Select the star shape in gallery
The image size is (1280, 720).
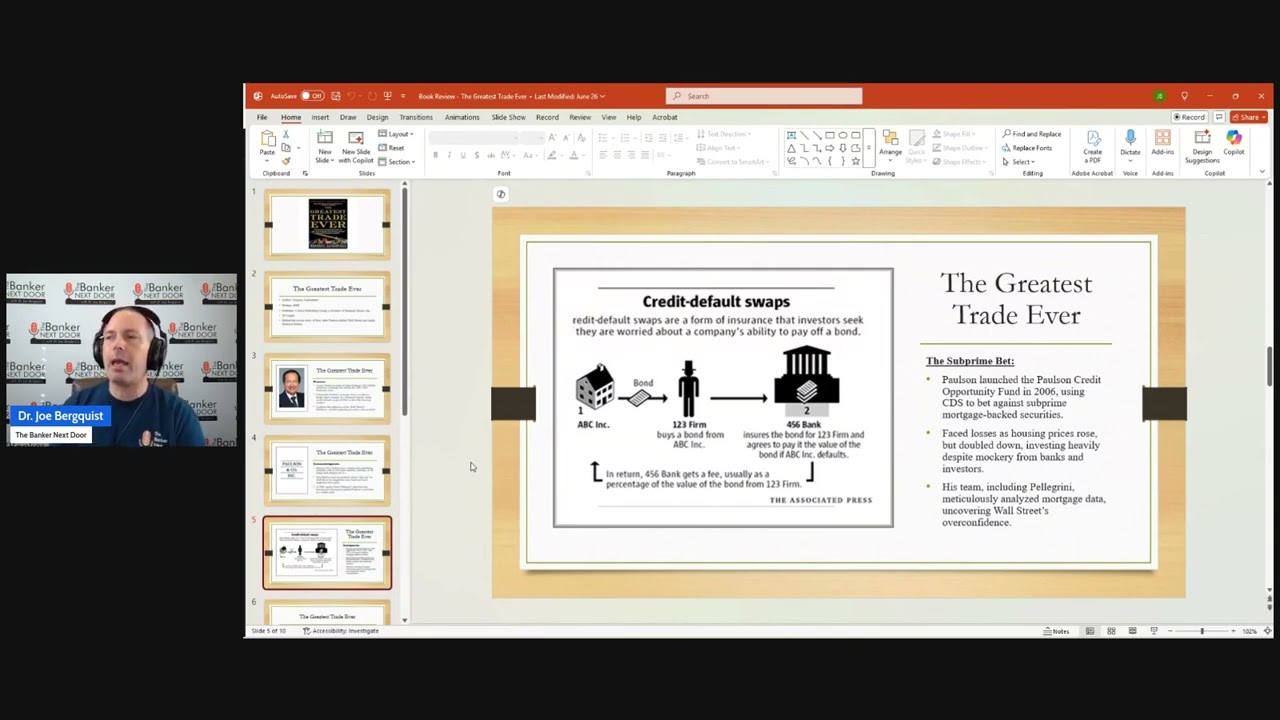855,161
